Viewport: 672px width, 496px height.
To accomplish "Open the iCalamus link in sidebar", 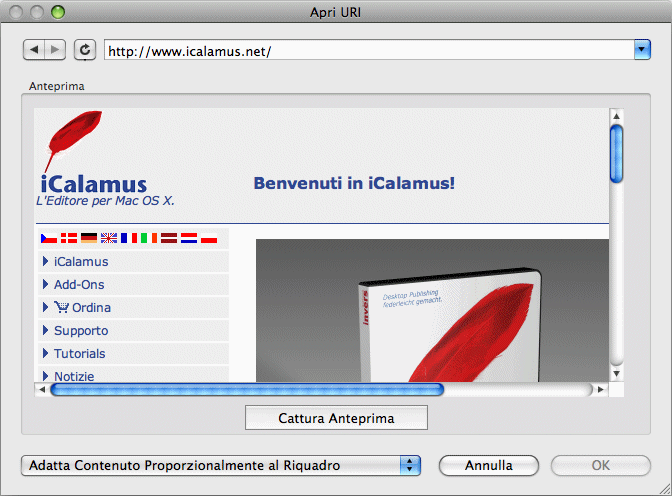I will point(81,262).
